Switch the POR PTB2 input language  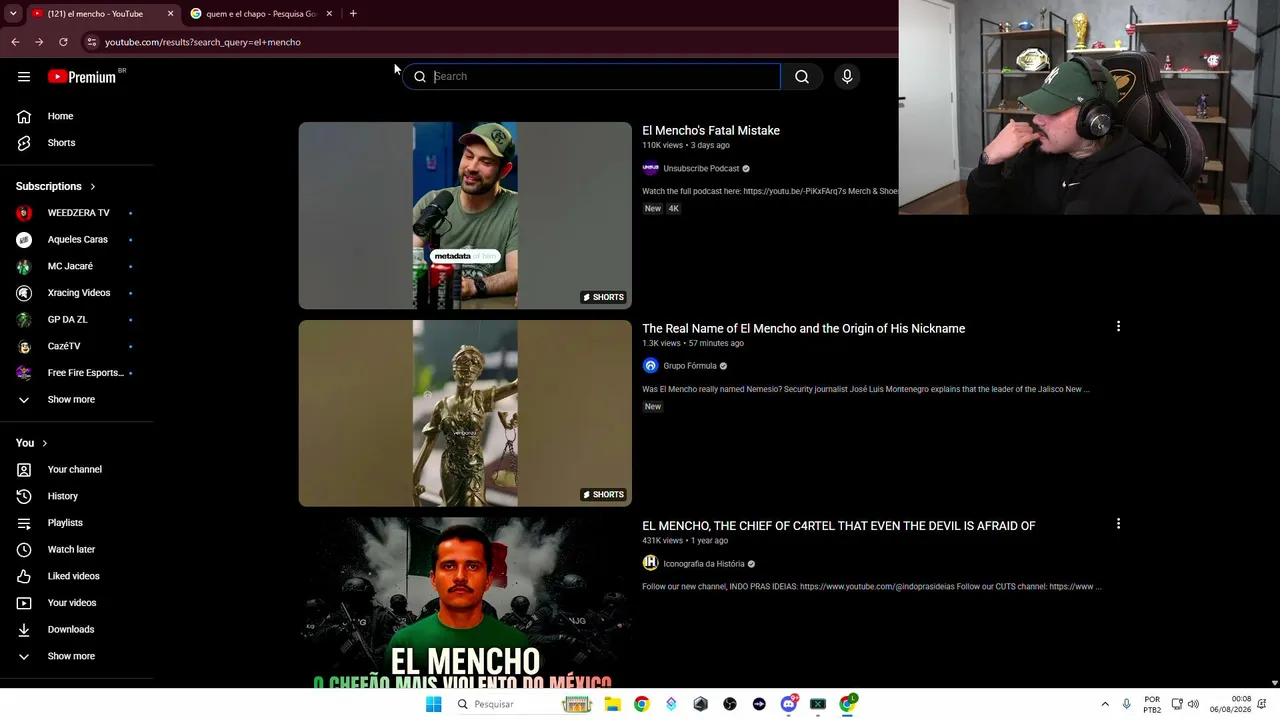point(1152,704)
